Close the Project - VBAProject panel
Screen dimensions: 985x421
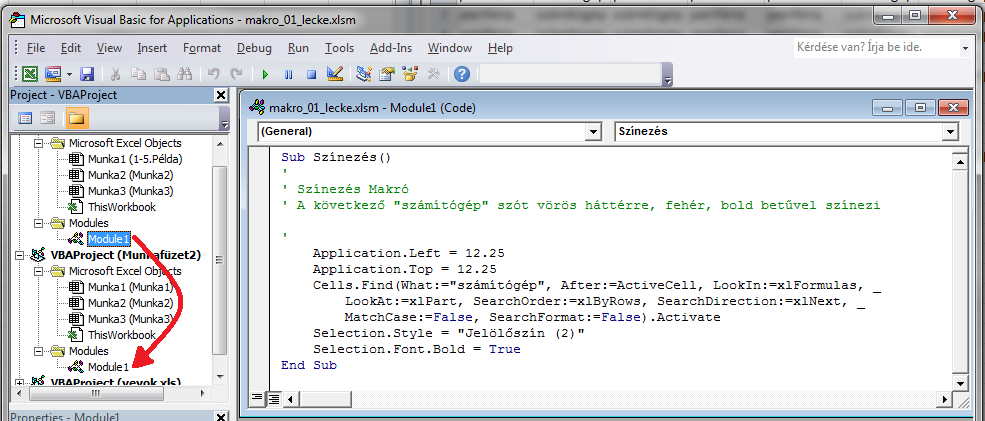tap(220, 95)
